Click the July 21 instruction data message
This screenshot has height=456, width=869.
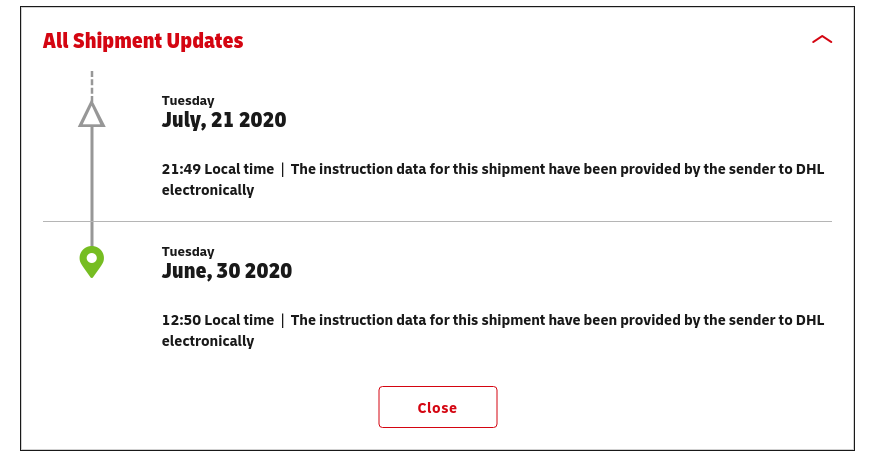(x=493, y=180)
